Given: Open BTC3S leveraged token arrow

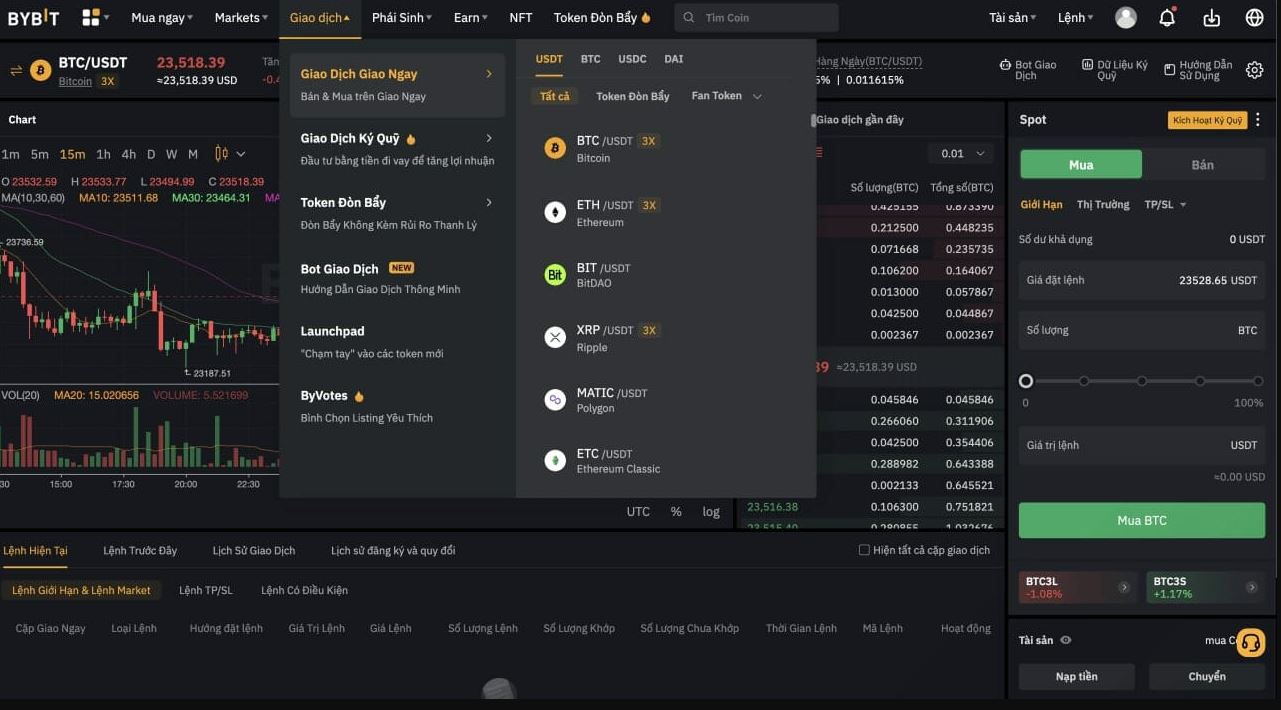Looking at the screenshot, I should (x=1252, y=587).
